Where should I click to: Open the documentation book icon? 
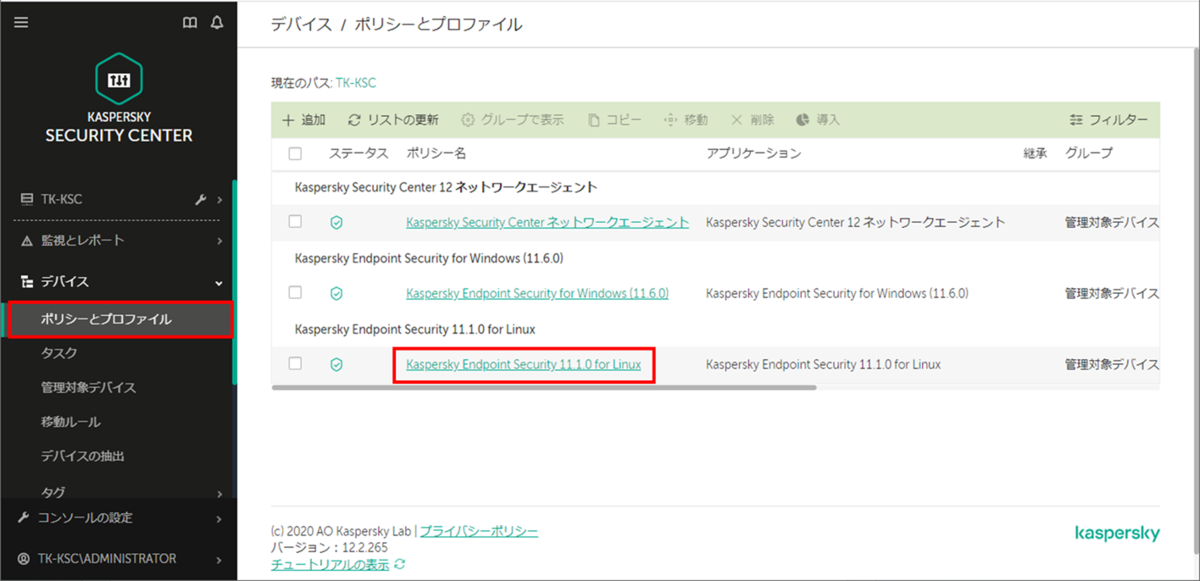[190, 23]
